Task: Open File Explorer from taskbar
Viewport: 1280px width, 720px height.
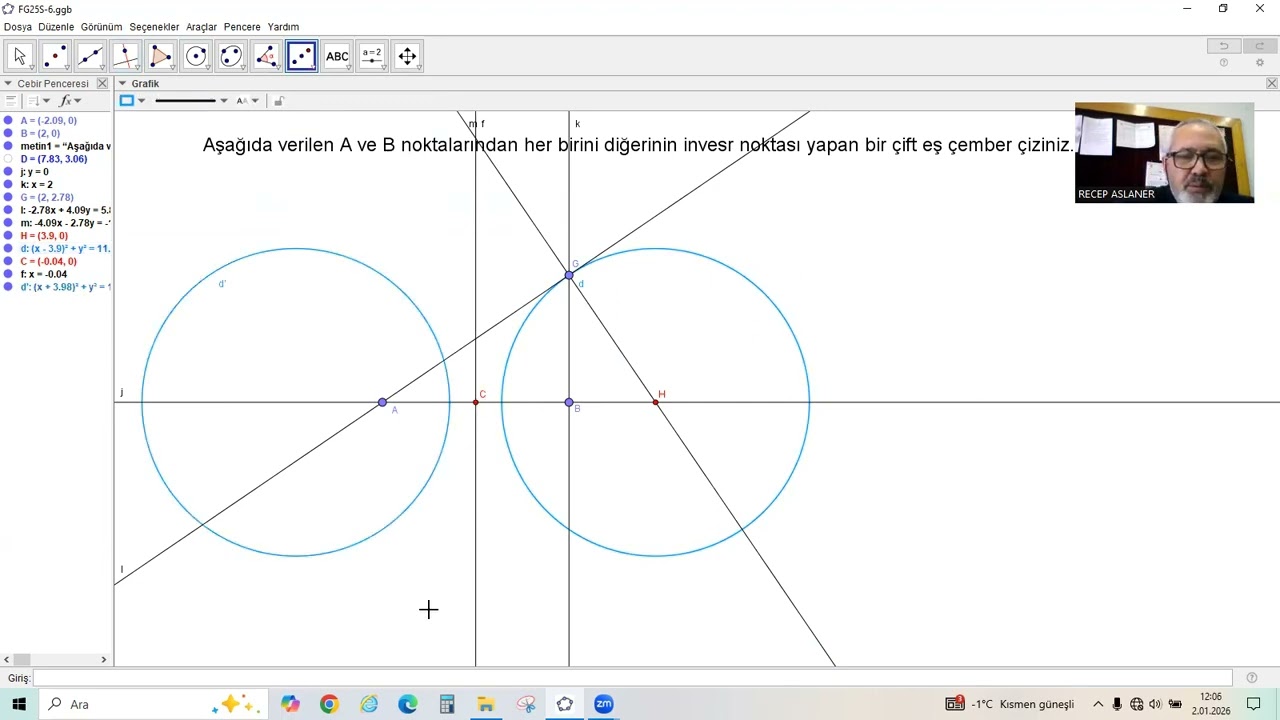Action: pos(486,704)
